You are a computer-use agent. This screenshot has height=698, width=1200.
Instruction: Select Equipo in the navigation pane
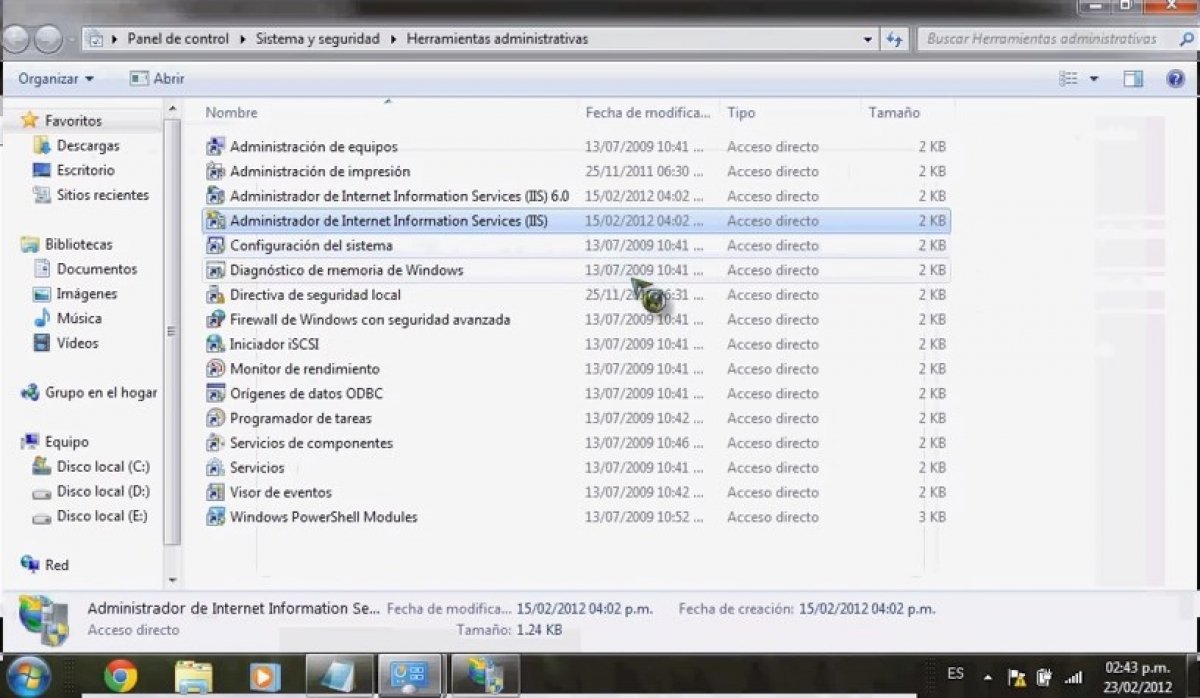coord(66,442)
